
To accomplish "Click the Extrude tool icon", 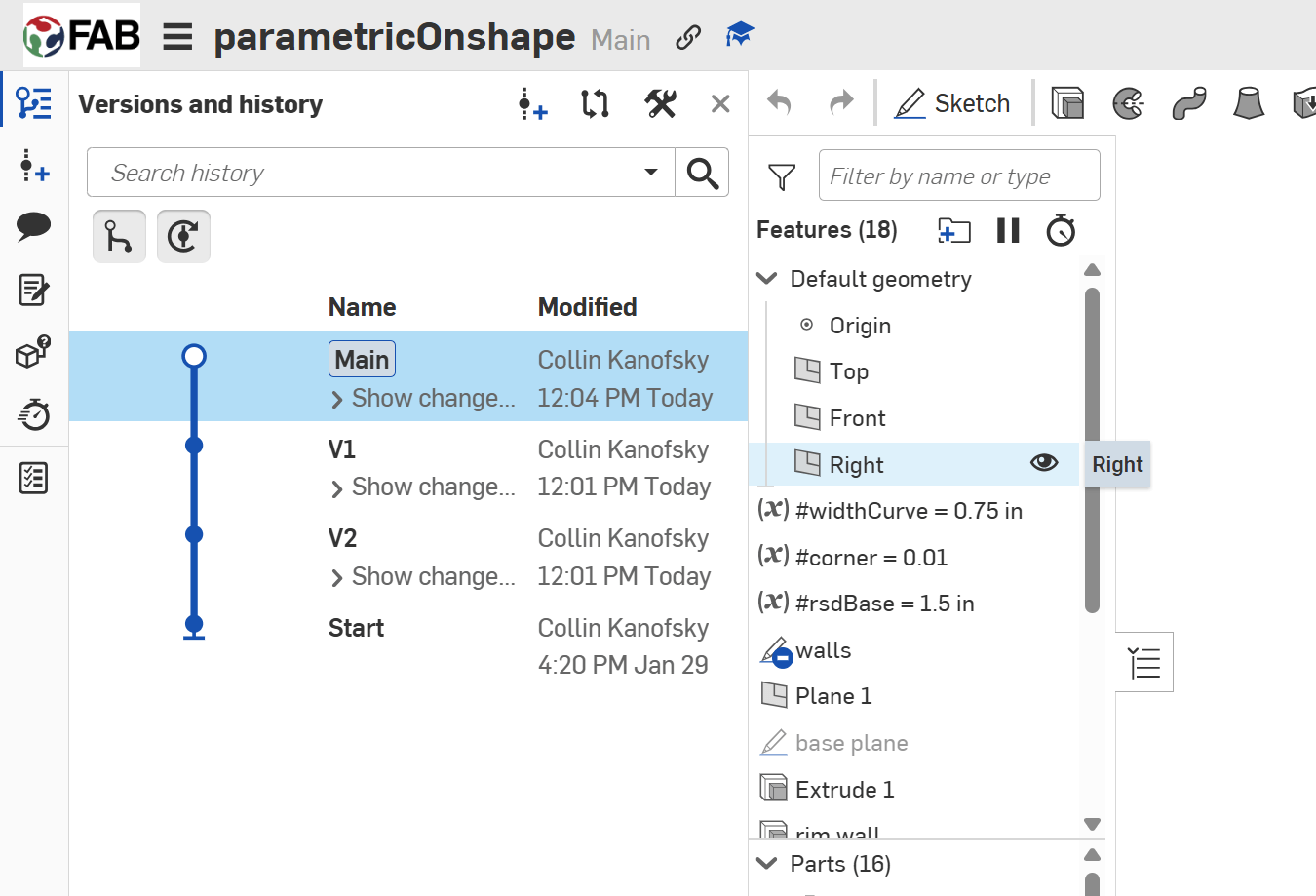I will (x=1067, y=102).
